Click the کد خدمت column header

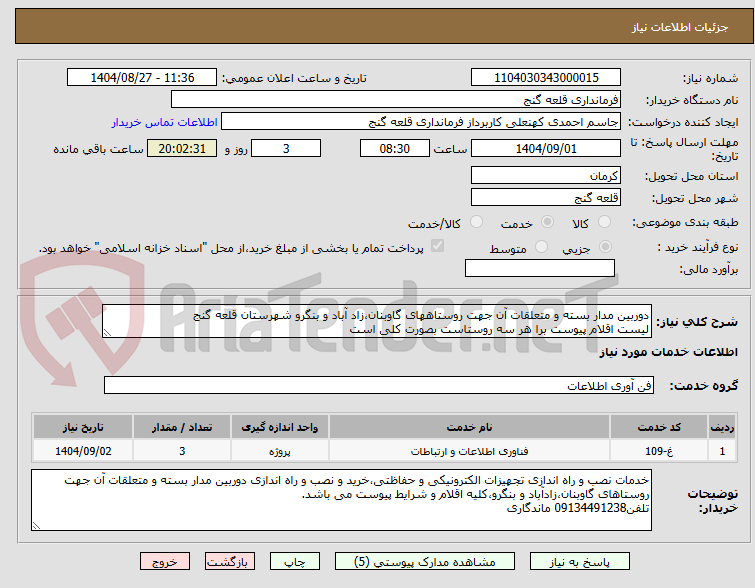tap(659, 427)
